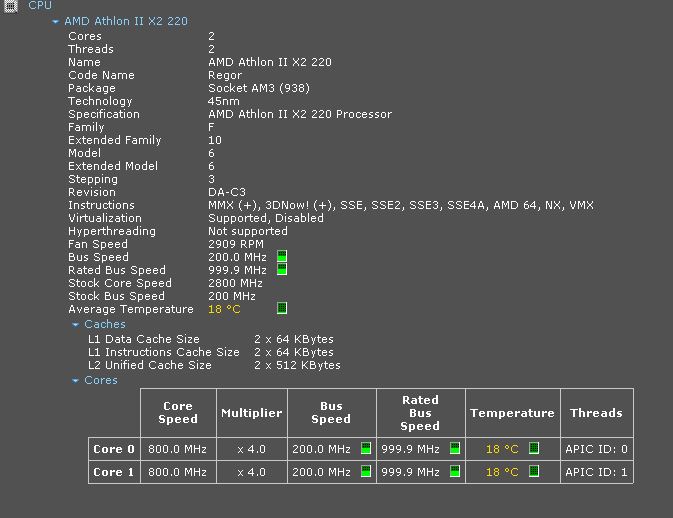Click Core 1 temperature graph icon
The image size is (673, 518).
pos(534,471)
